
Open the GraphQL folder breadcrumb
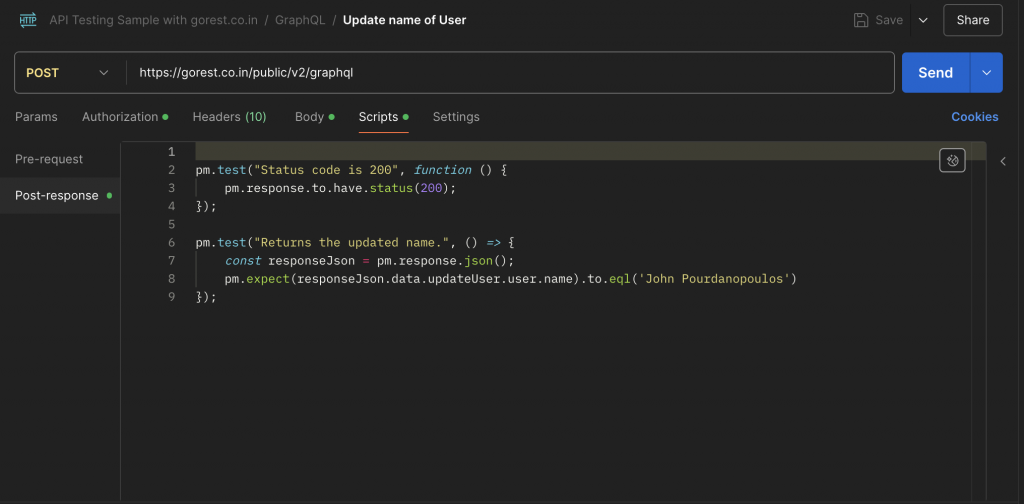tap(300, 20)
